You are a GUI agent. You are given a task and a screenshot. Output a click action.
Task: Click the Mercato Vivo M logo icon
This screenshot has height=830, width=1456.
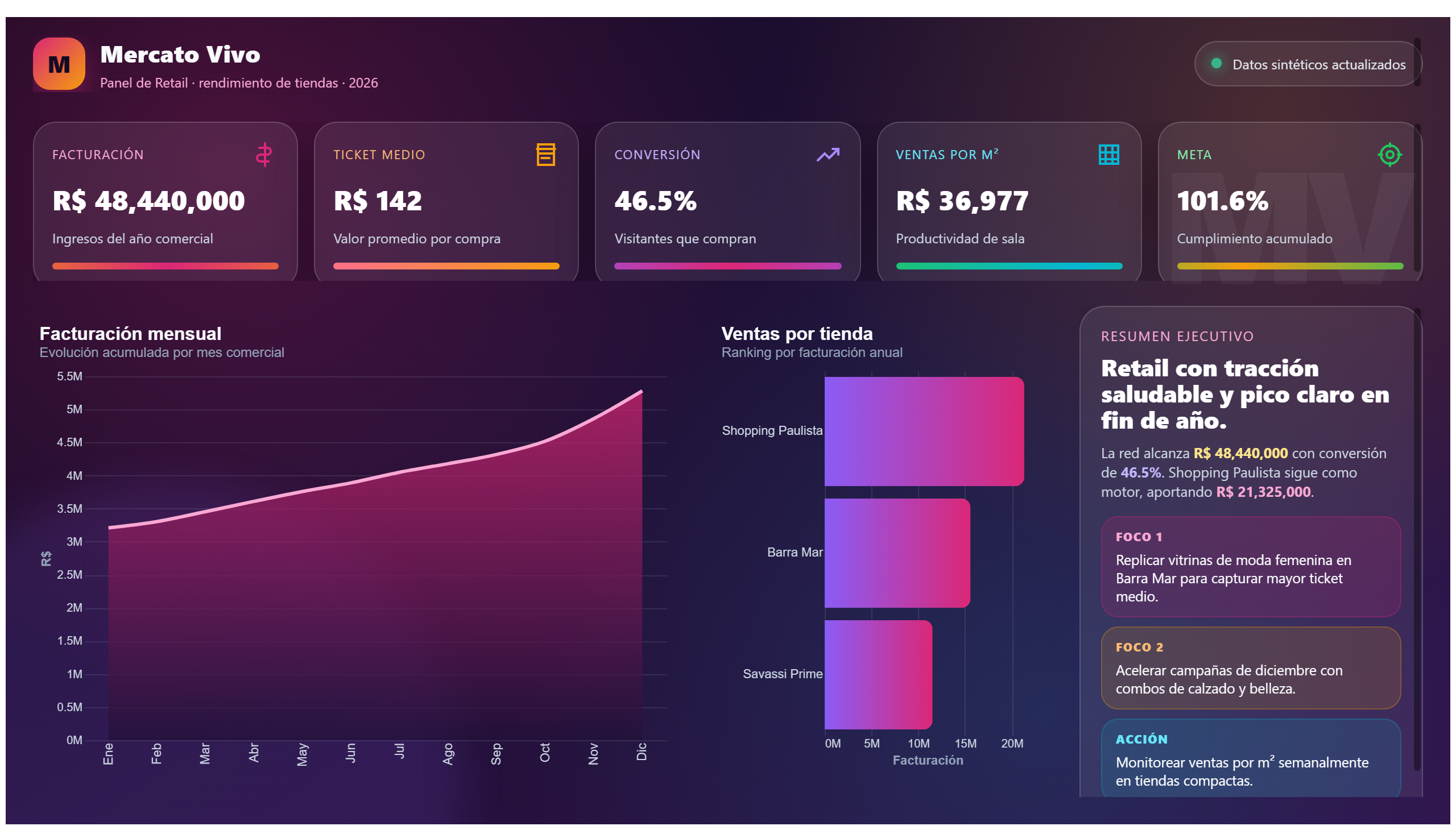[x=59, y=64]
